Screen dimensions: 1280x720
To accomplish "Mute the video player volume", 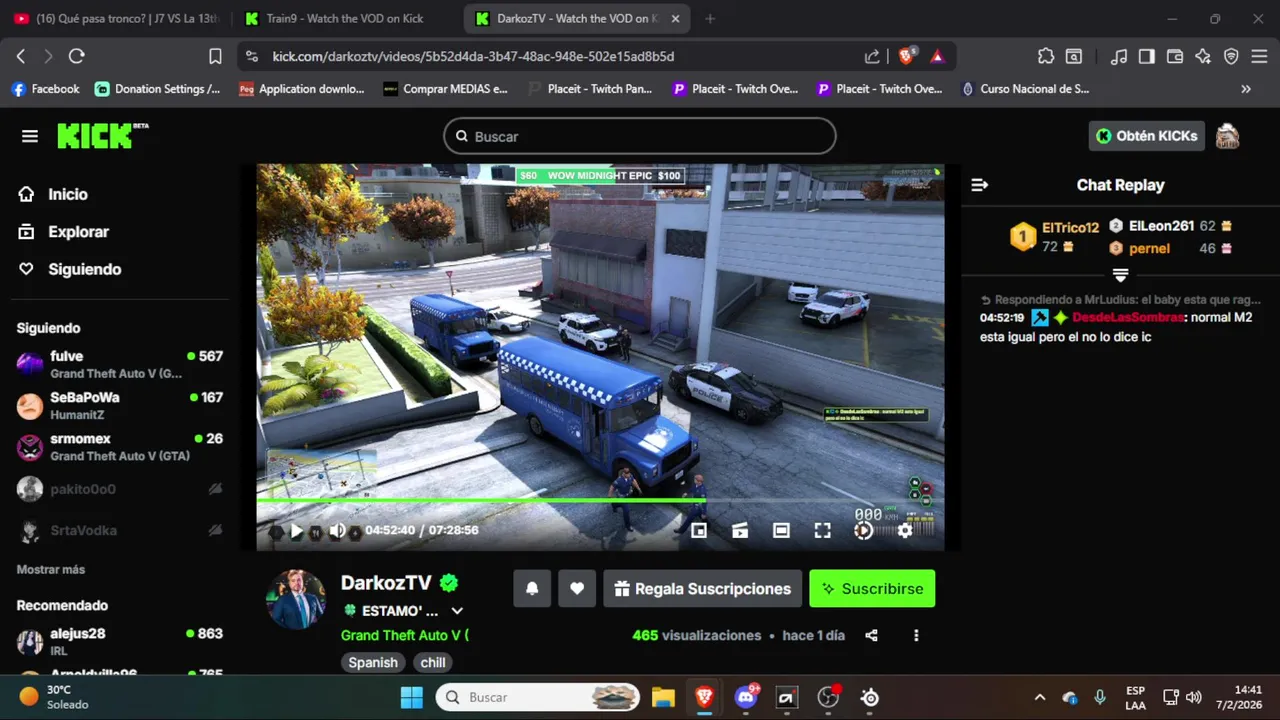I will (x=338, y=531).
